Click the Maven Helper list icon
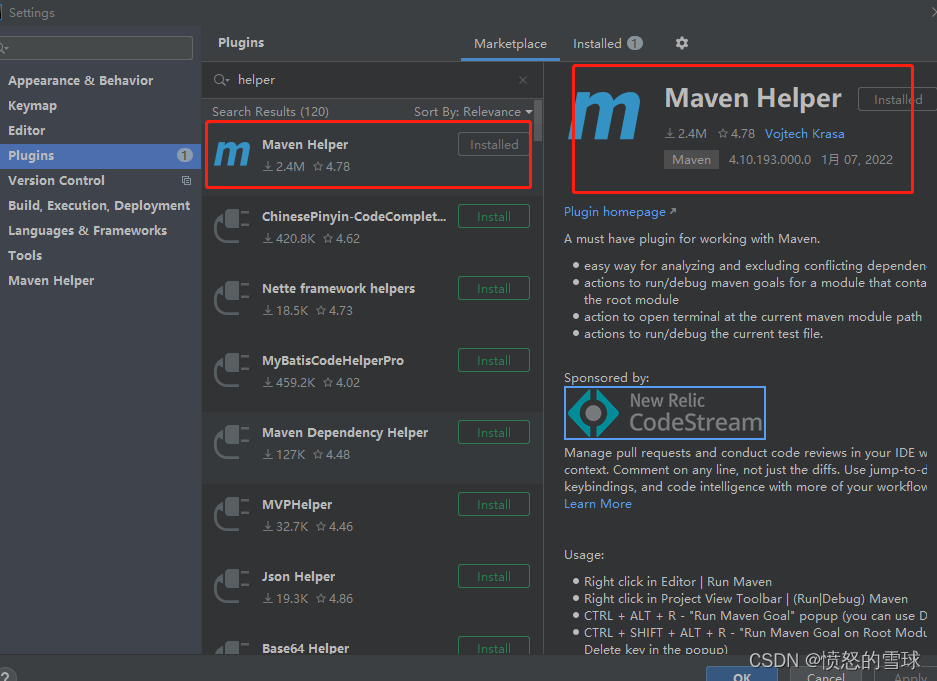Viewport: 937px width, 681px height. (232, 154)
